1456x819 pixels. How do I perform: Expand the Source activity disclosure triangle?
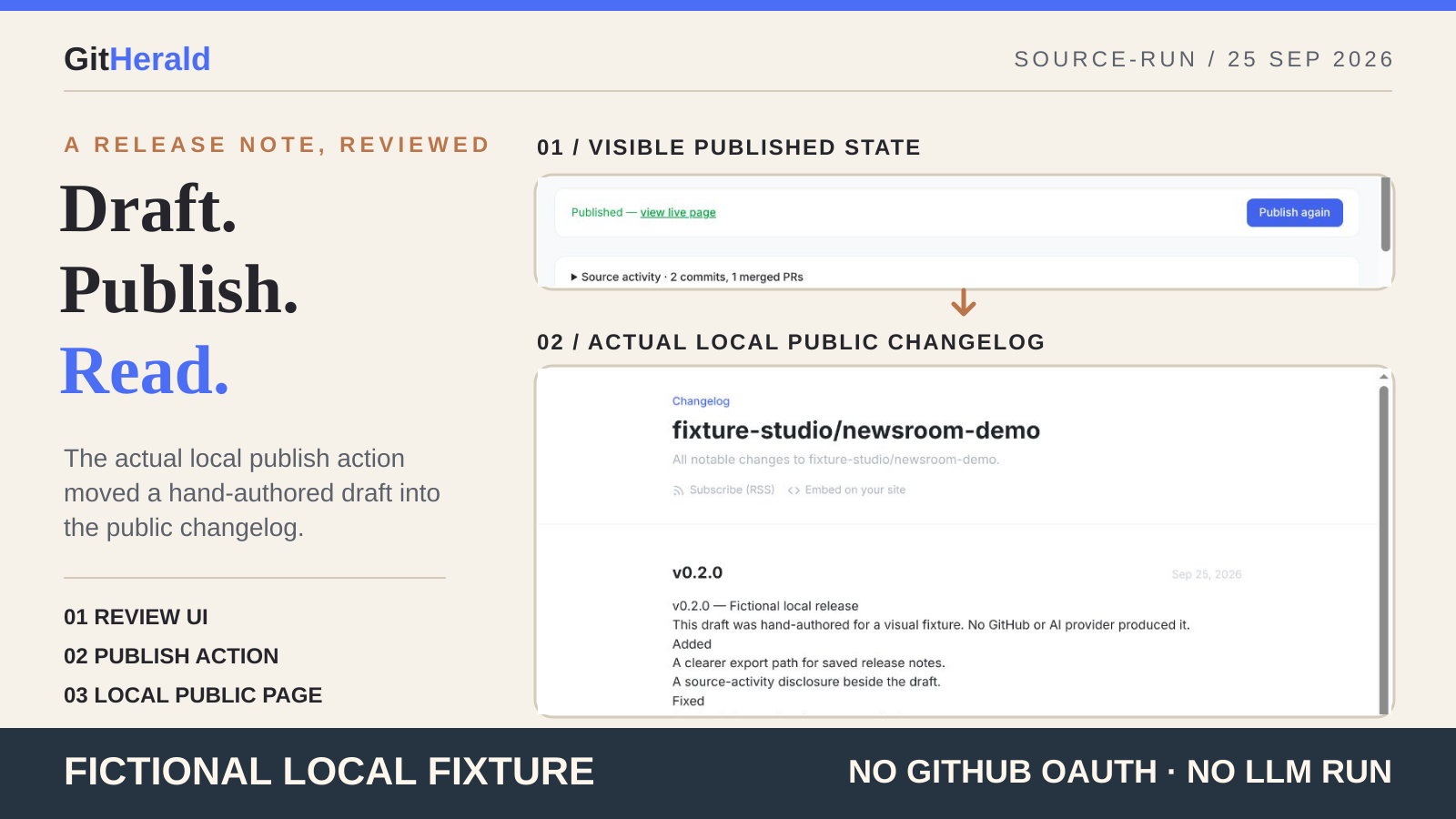tap(574, 277)
